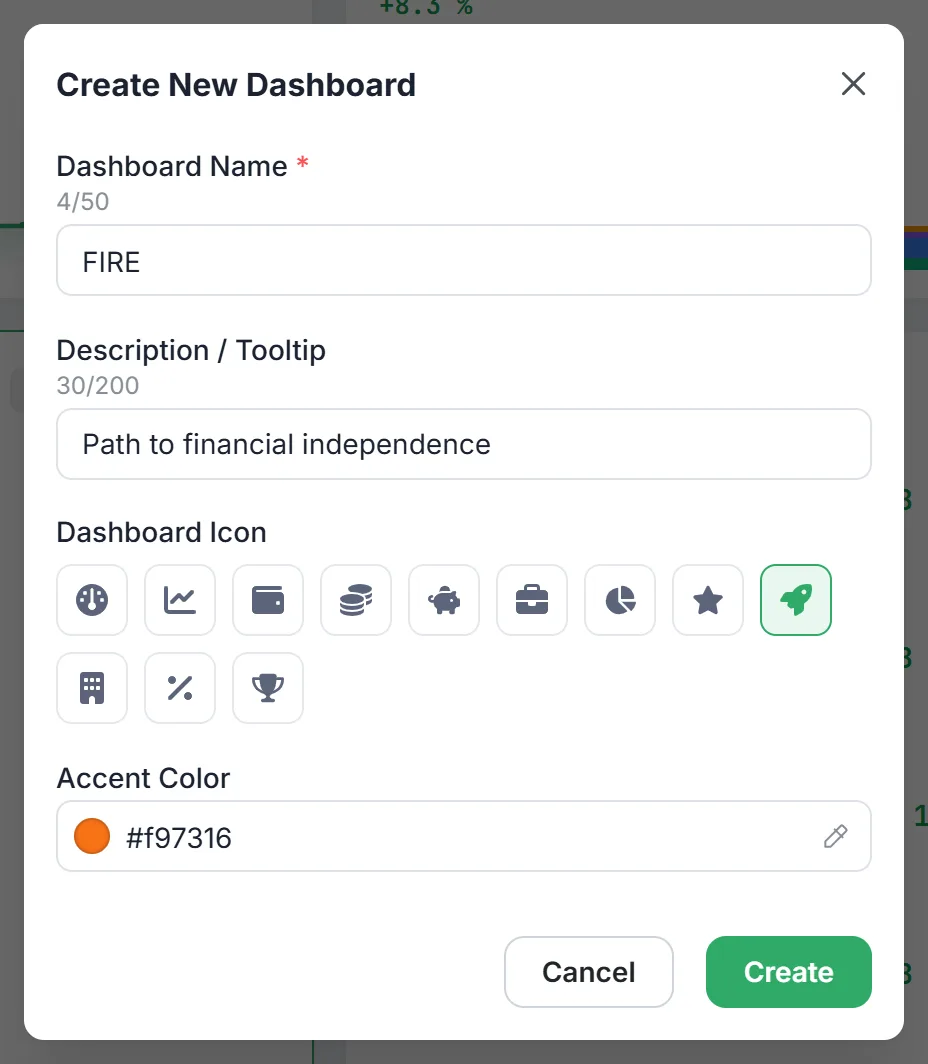This screenshot has width=928, height=1064.
Task: Create the new dashboard
Action: click(x=789, y=972)
